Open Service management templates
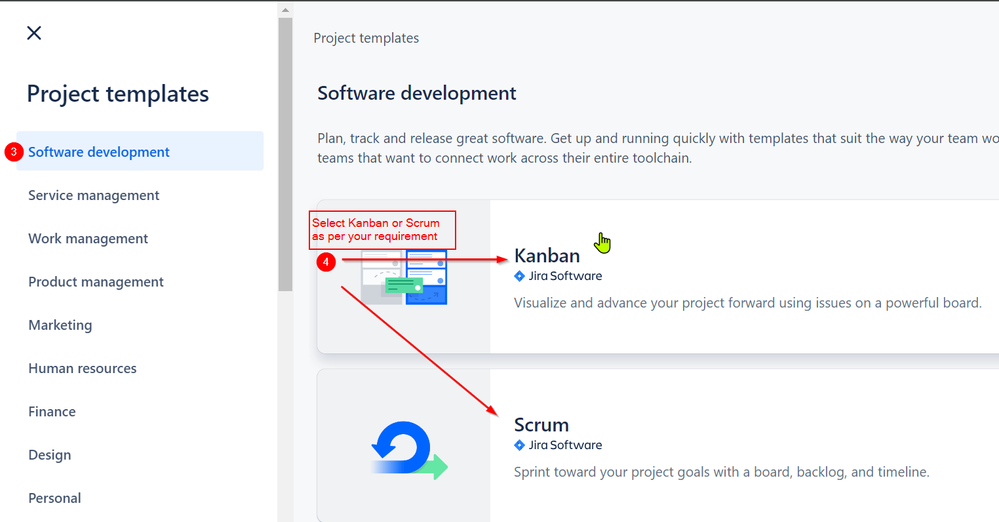The image size is (999, 522). coord(94,195)
